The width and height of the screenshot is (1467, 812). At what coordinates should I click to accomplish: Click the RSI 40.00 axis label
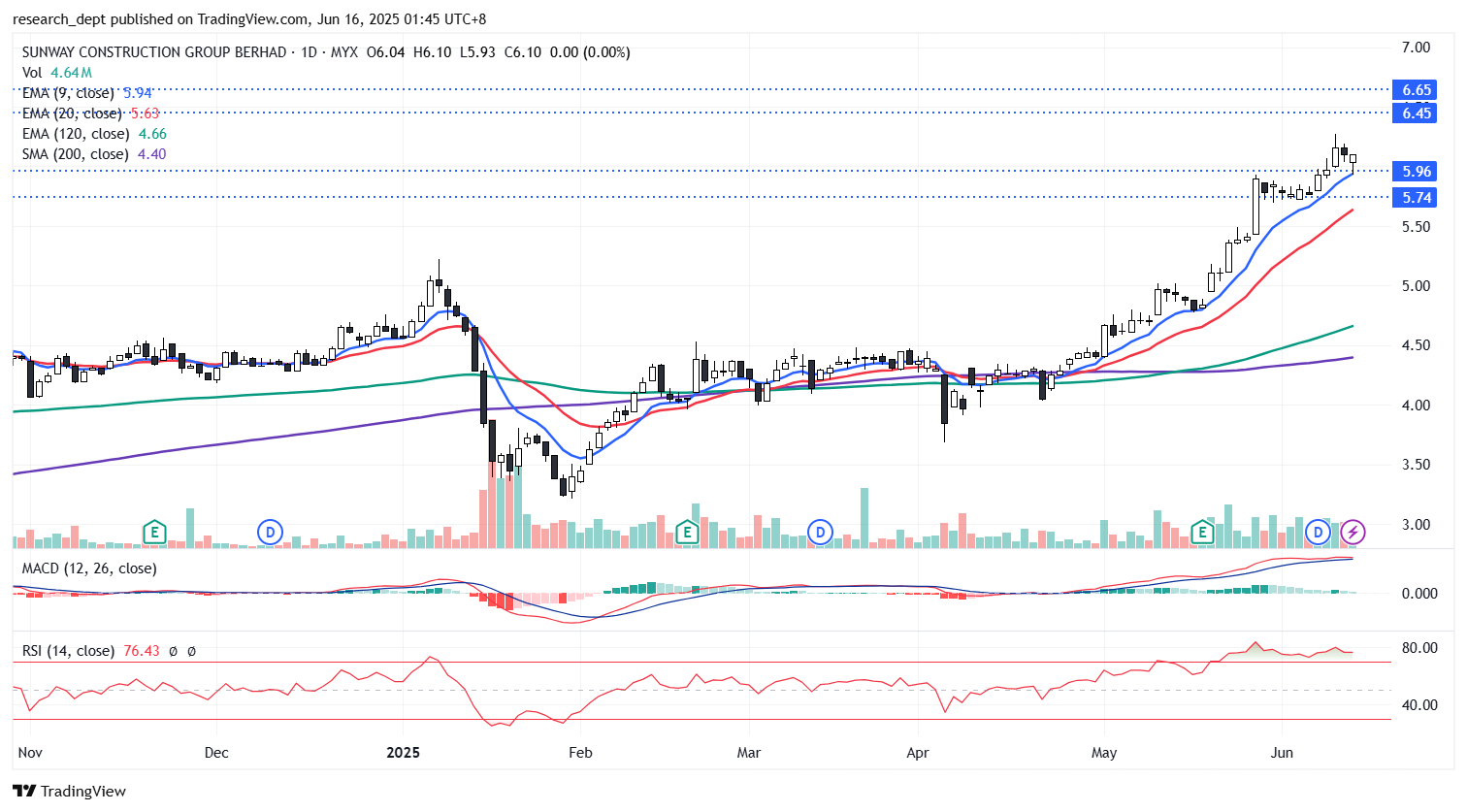pos(1420,705)
